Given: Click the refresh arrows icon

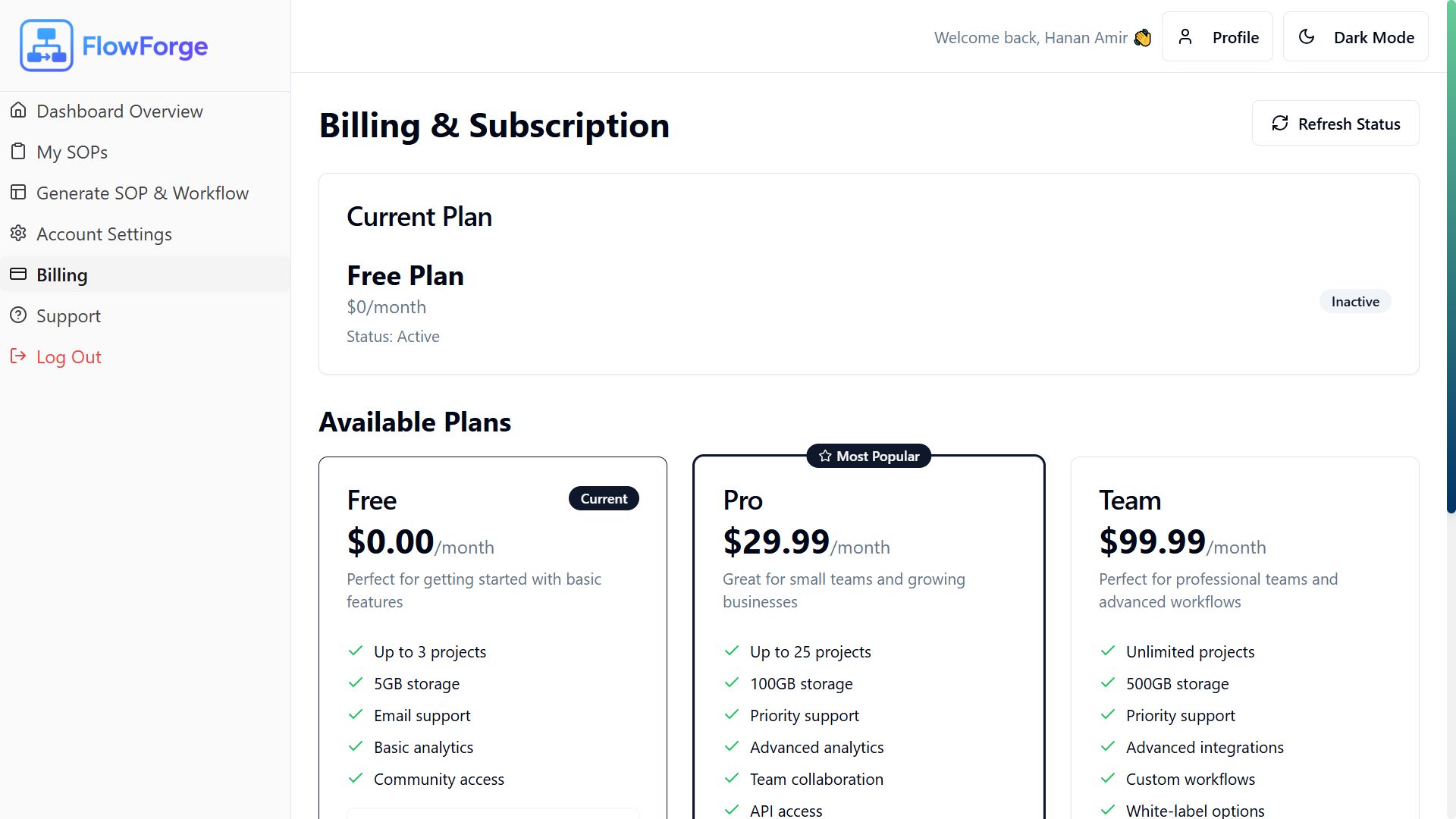Looking at the screenshot, I should click(x=1280, y=124).
